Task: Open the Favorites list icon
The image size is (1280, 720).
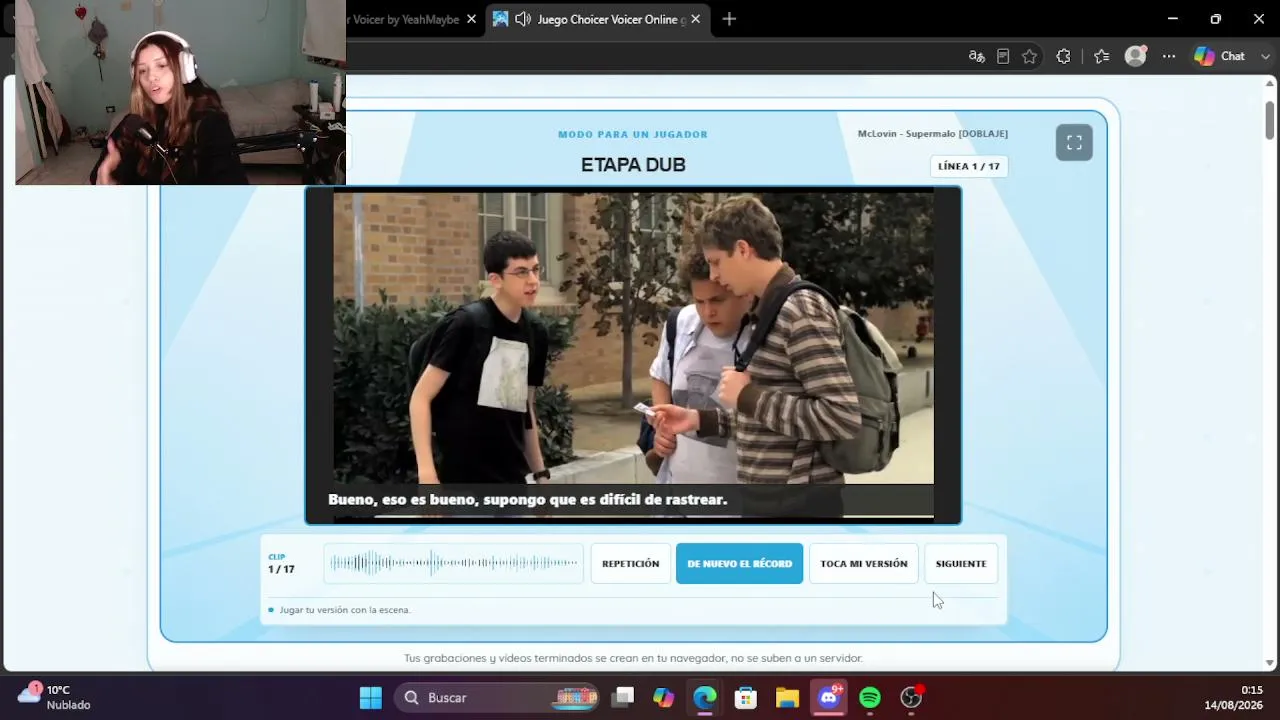Action: (1101, 56)
